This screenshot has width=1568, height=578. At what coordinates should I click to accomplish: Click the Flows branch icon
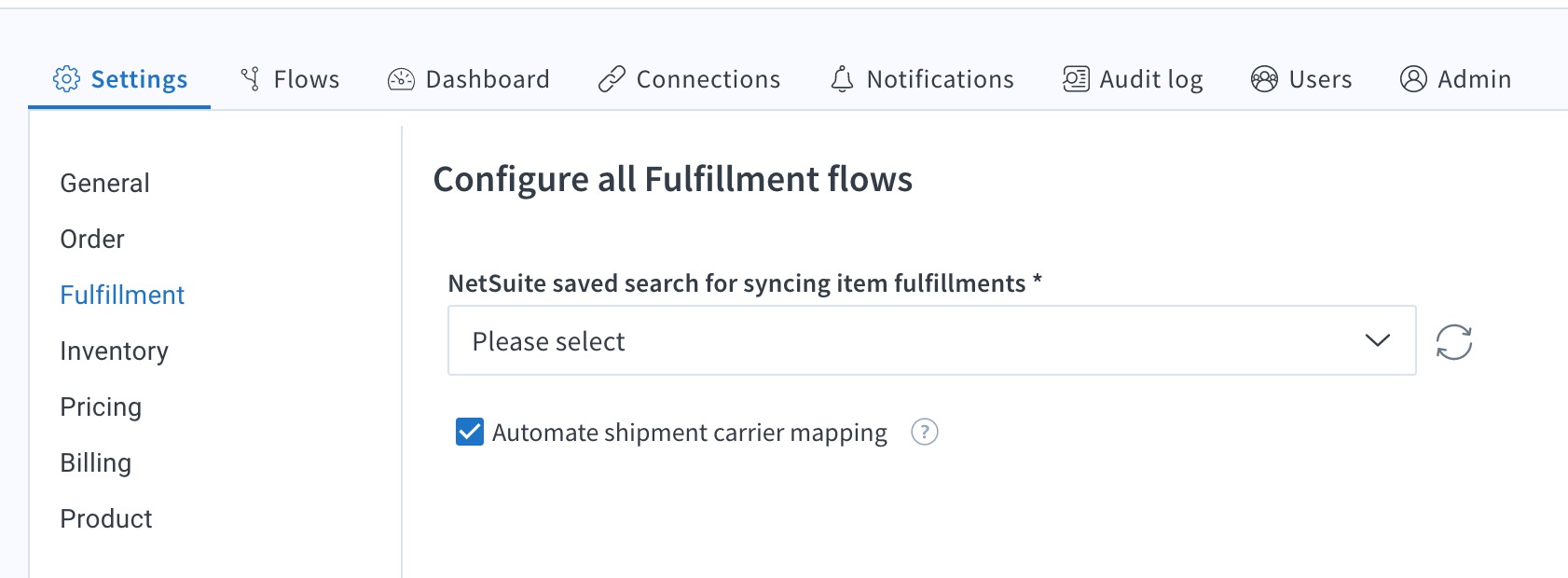[250, 79]
